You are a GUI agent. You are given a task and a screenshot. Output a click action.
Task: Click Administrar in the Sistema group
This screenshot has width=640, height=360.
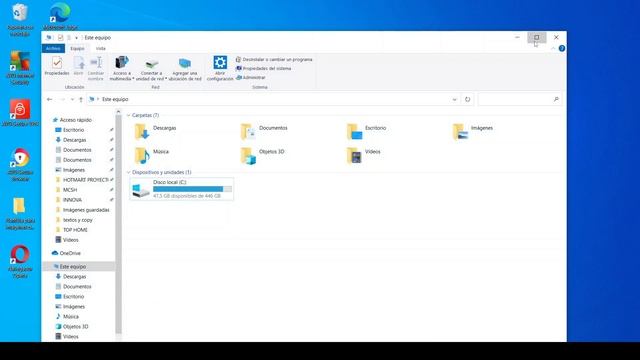coord(251,78)
